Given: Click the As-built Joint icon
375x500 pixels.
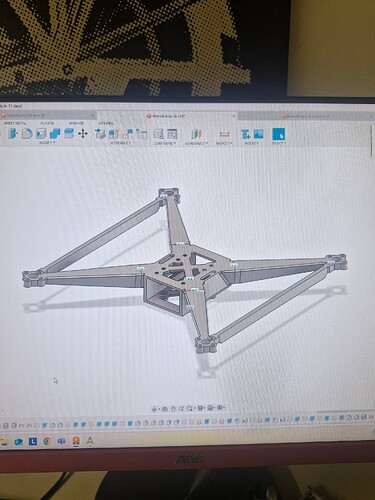Looking at the screenshot, I should (128, 134).
